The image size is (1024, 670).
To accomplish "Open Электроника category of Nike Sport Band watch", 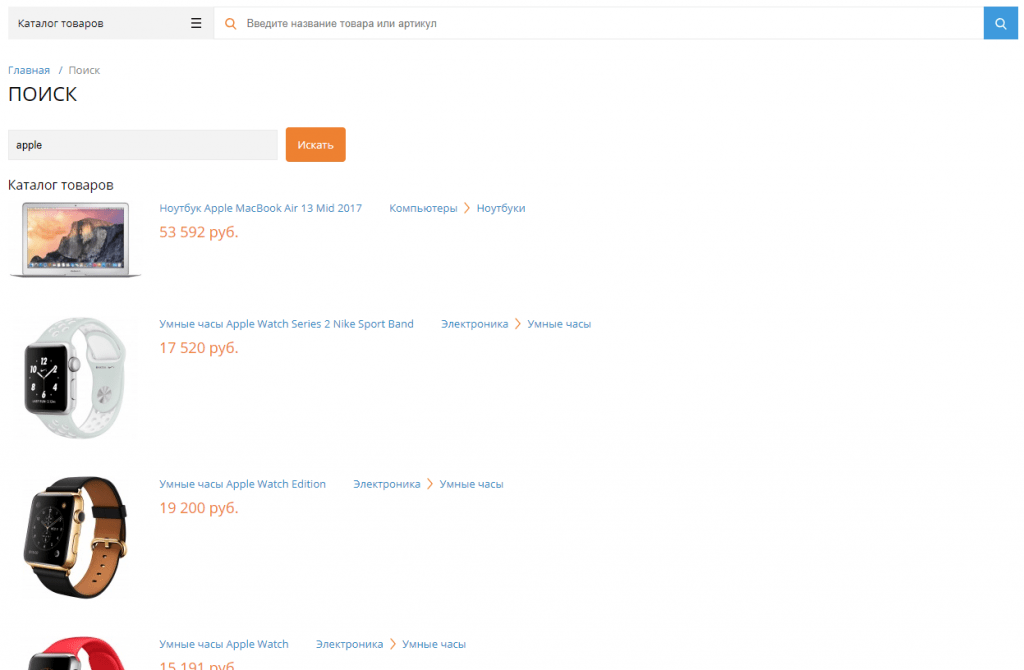I will pos(474,324).
